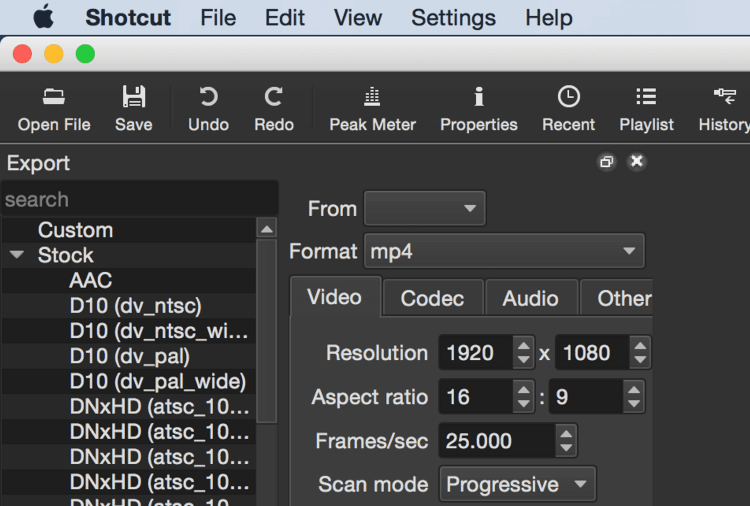This screenshot has height=506, width=750.
Task: Open the File menu
Action: 218,18
